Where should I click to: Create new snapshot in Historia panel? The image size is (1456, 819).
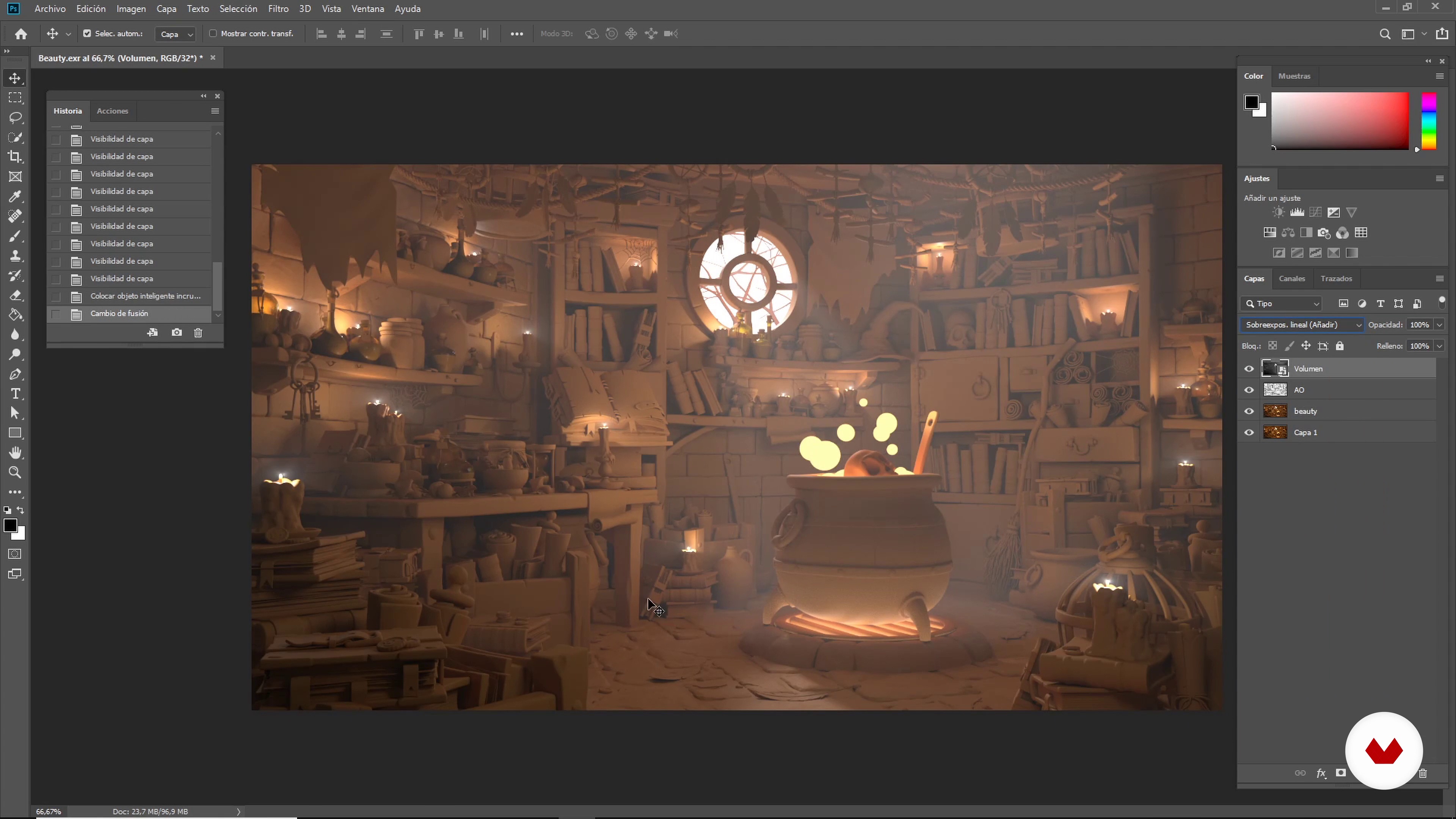tap(177, 333)
